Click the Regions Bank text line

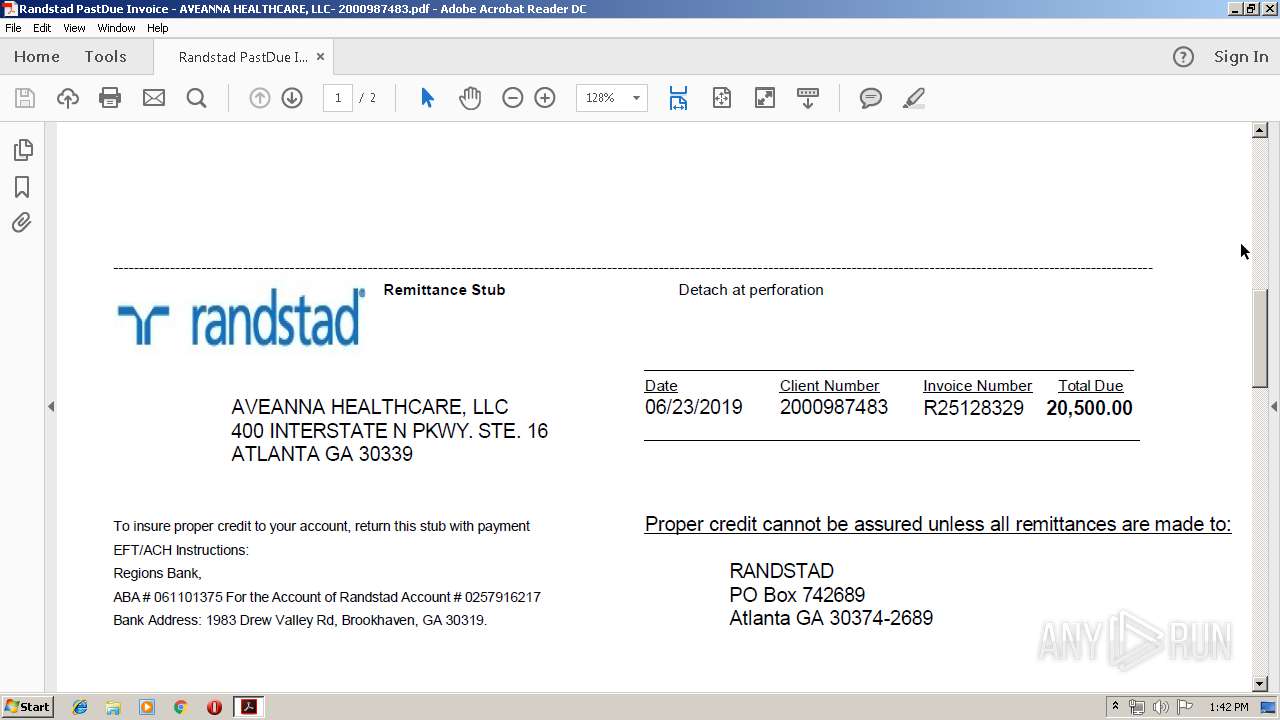158,574
